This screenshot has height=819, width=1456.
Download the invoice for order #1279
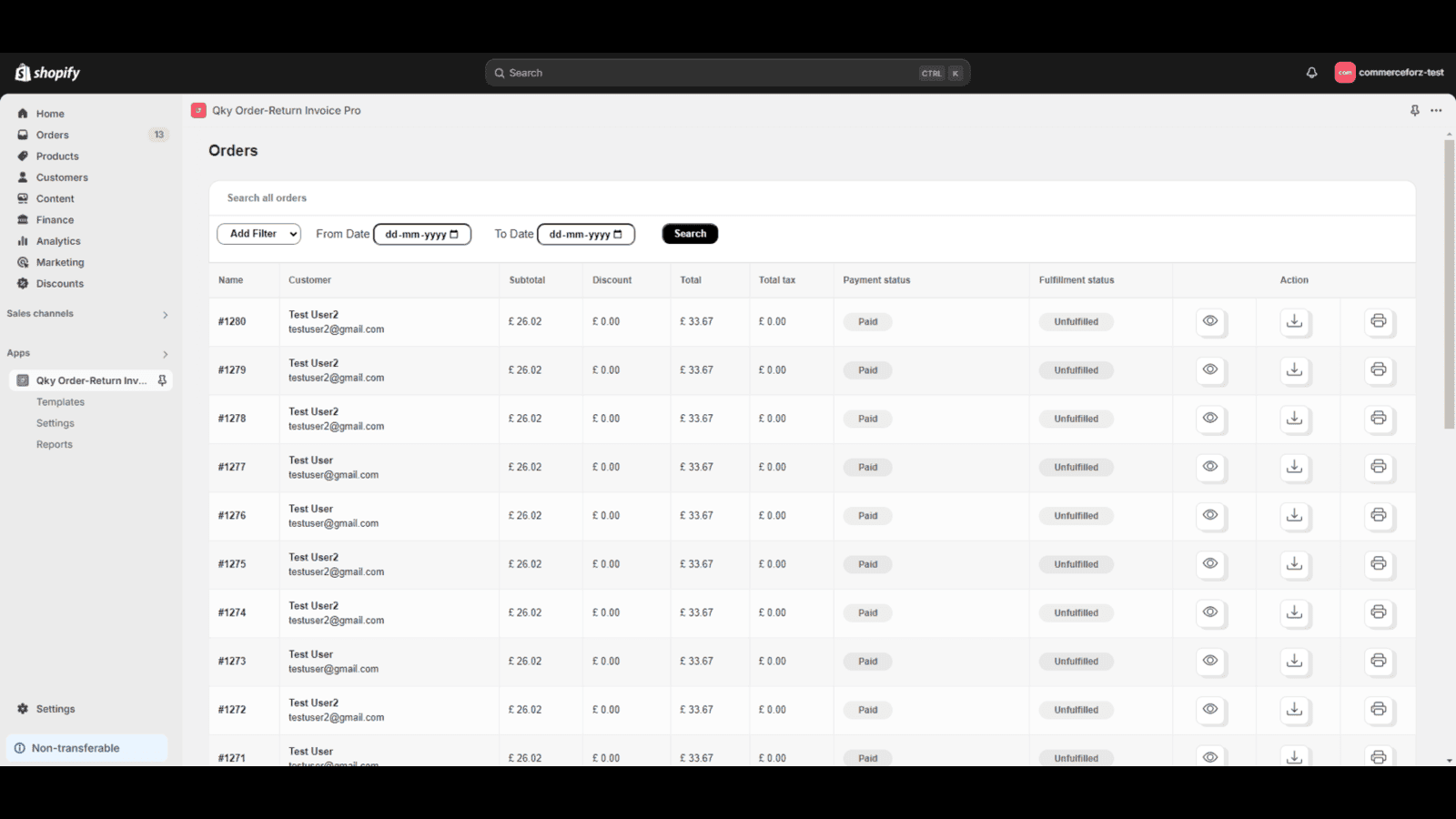(x=1294, y=370)
